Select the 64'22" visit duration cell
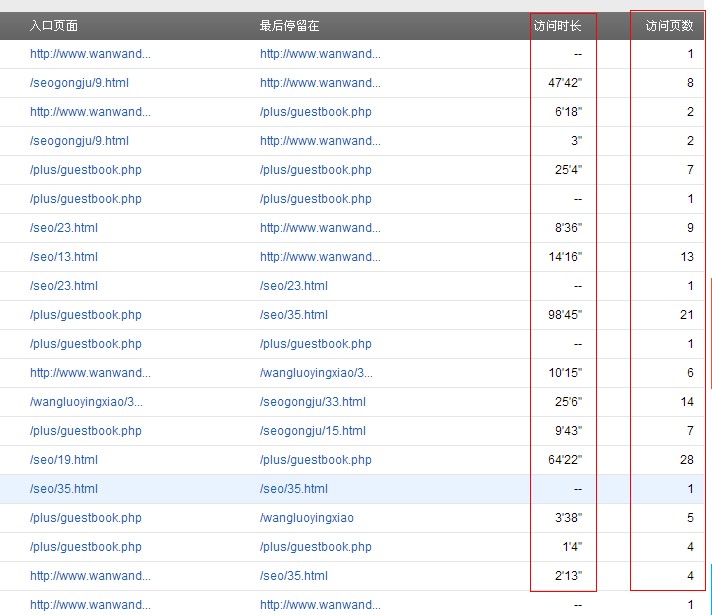The image size is (712, 615). click(x=565, y=460)
